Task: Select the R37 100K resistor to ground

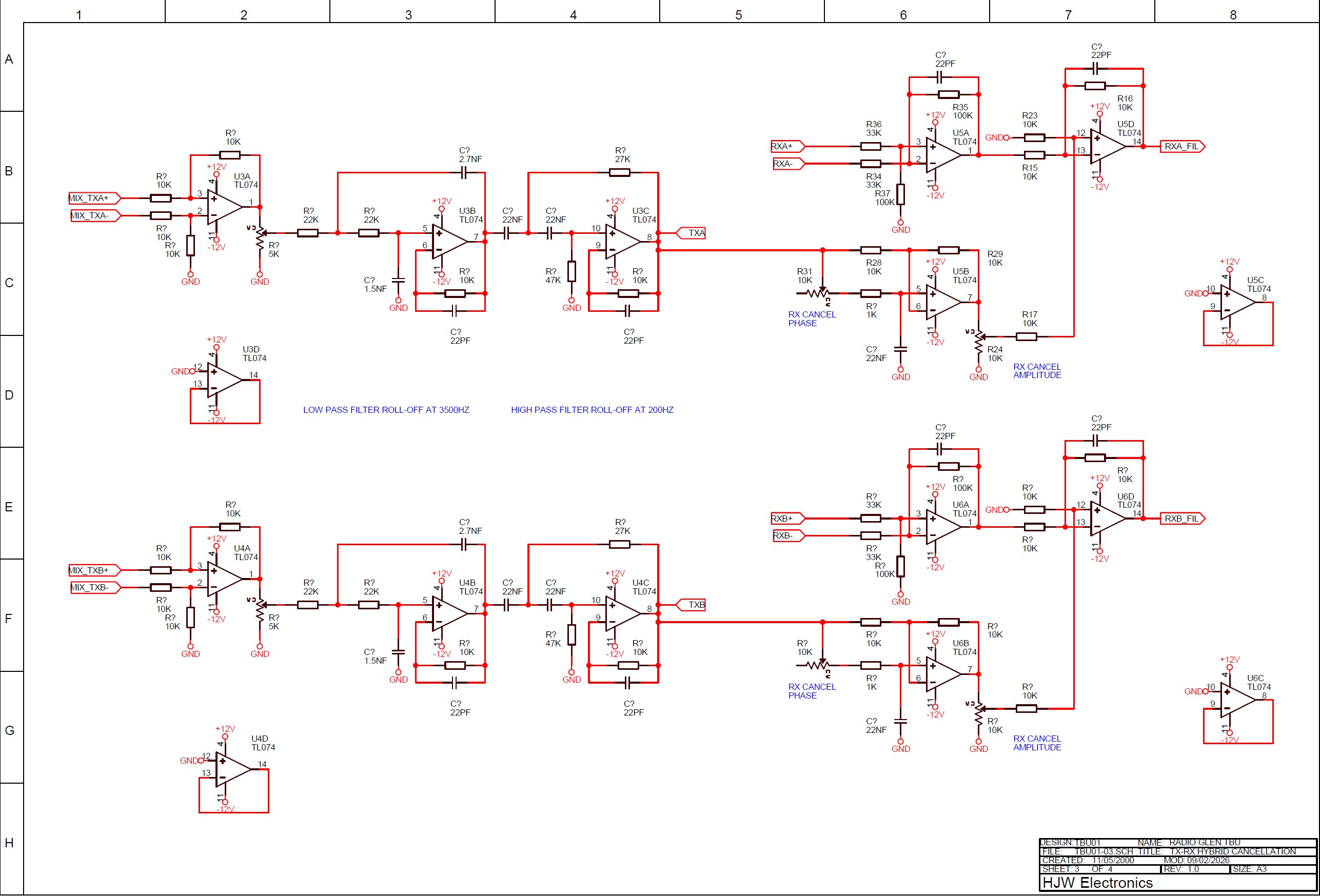Action: [x=900, y=194]
